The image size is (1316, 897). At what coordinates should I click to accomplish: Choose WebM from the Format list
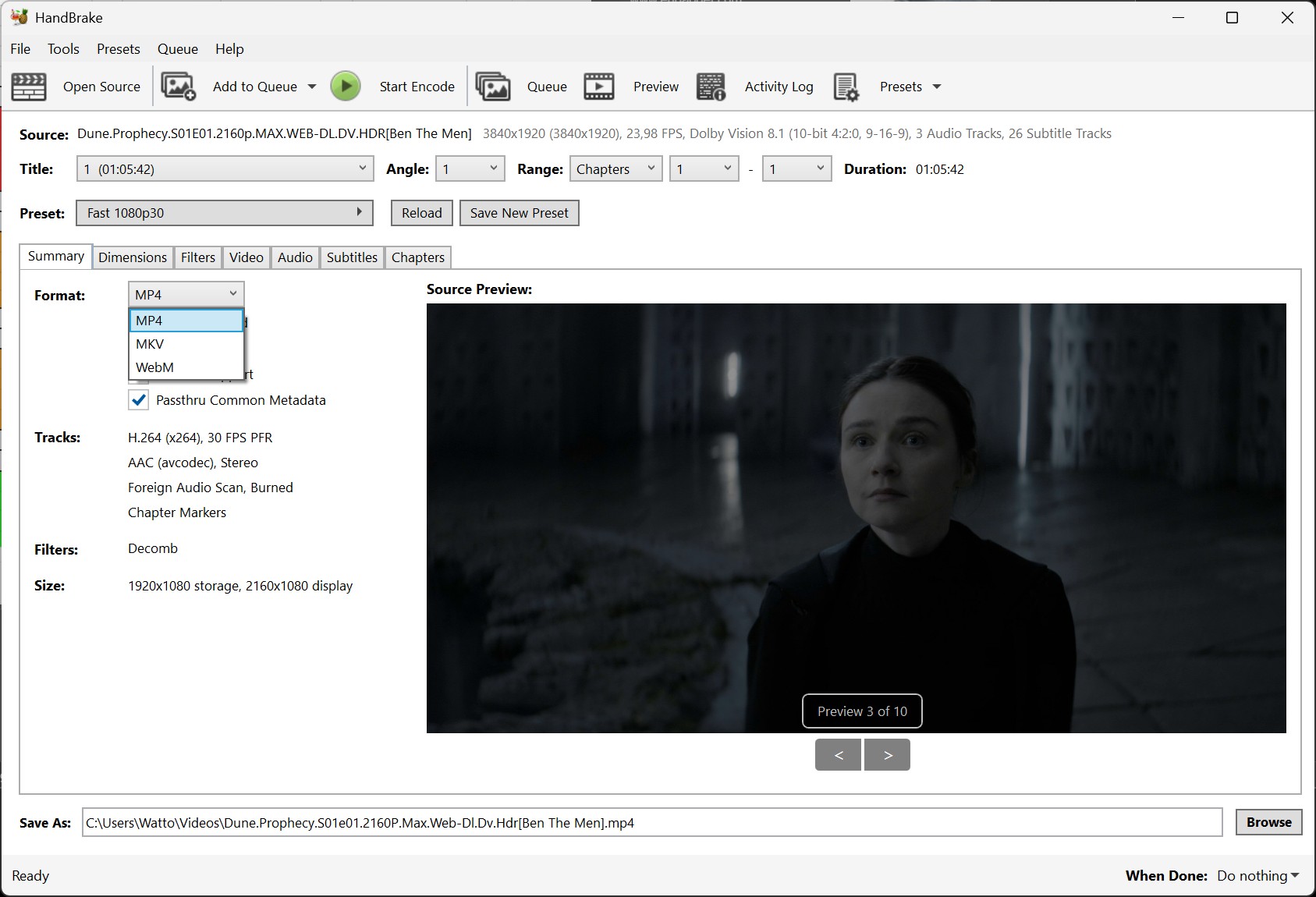coord(186,367)
